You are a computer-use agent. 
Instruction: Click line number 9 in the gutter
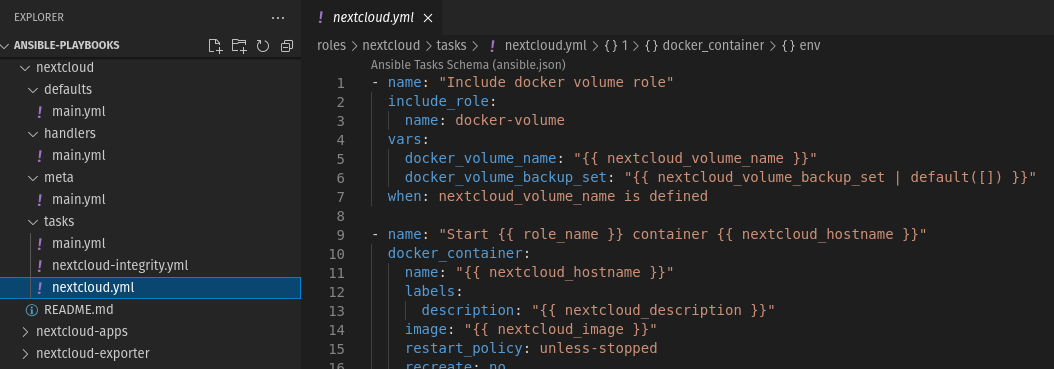click(340, 235)
